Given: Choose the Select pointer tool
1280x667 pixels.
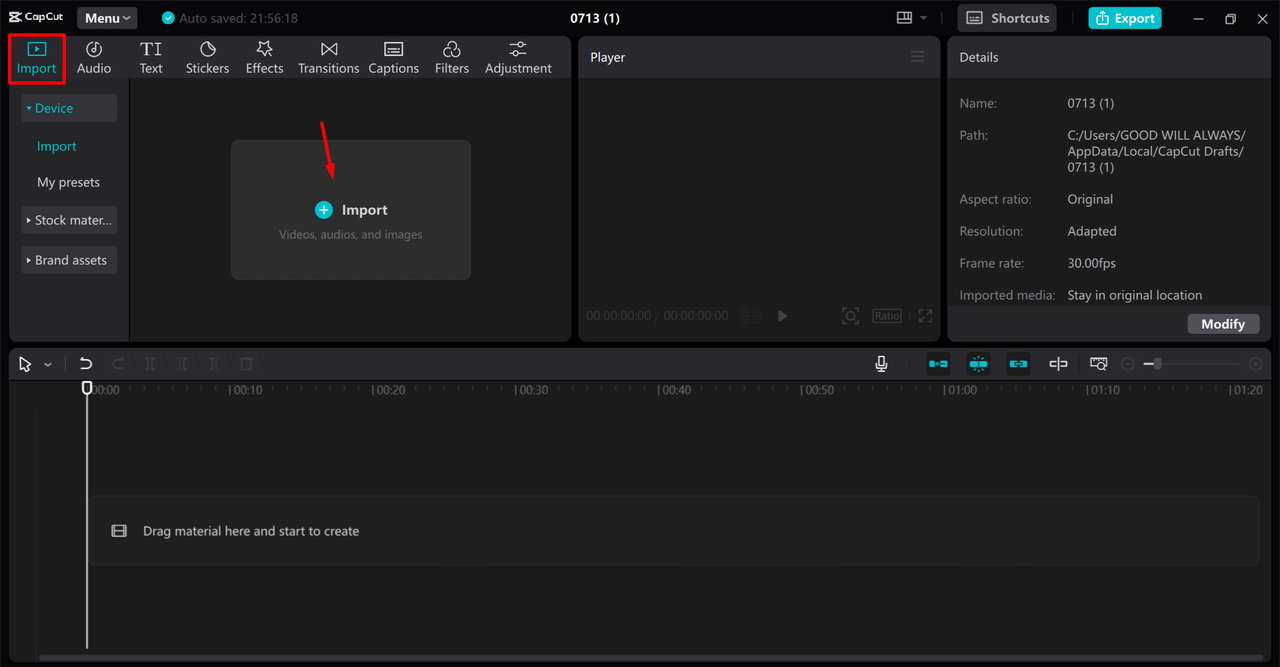Looking at the screenshot, I should [x=25, y=364].
